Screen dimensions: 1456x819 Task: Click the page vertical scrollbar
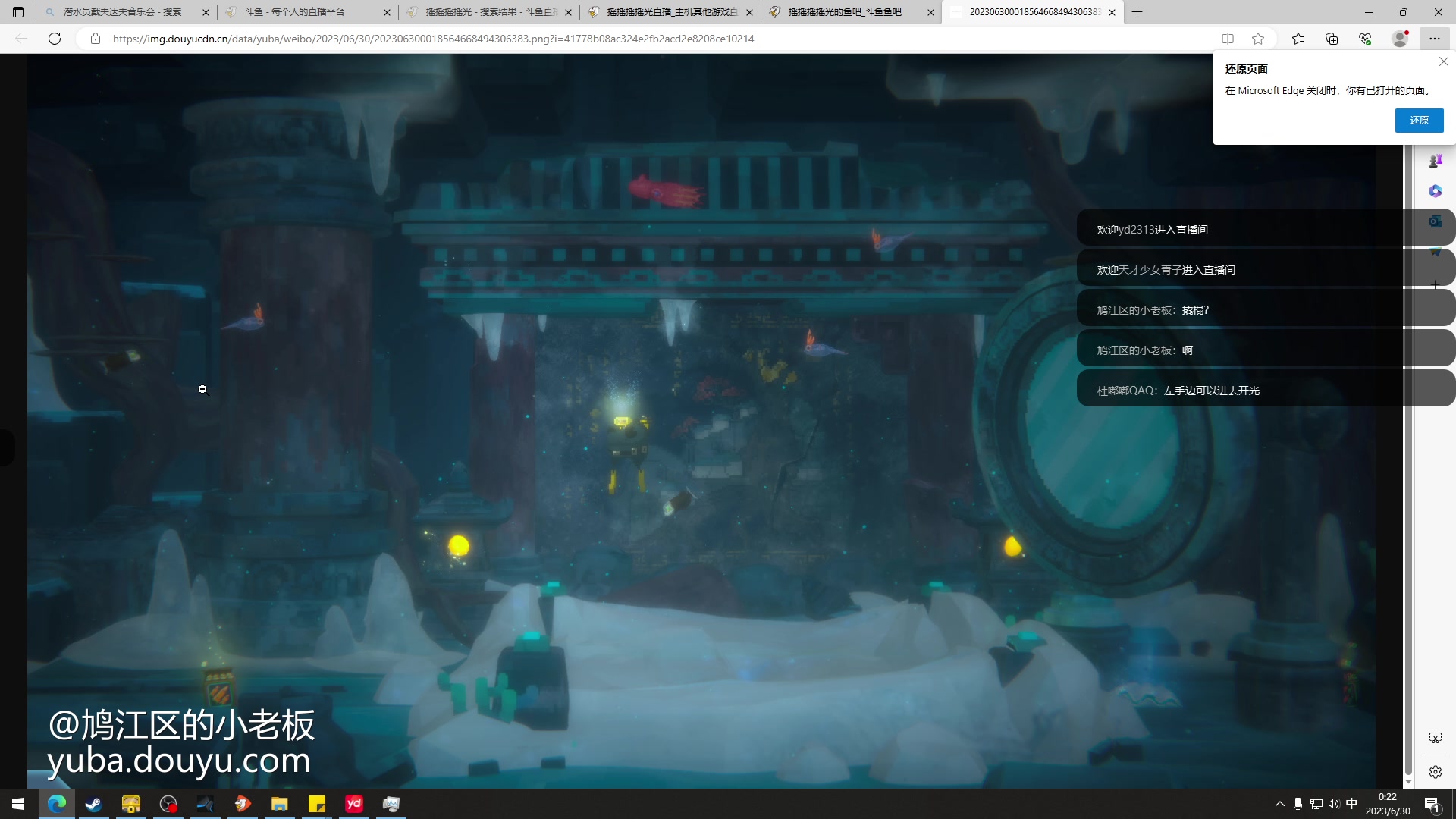(x=1408, y=459)
